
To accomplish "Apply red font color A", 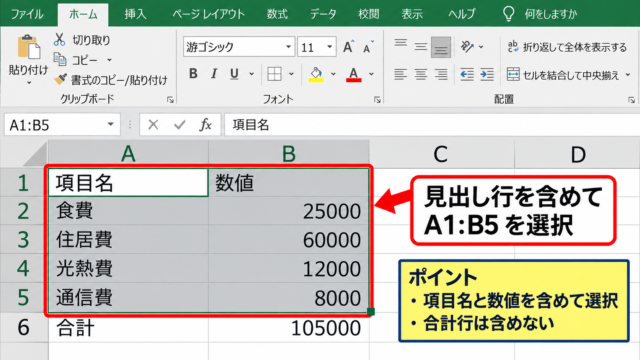I will point(353,74).
